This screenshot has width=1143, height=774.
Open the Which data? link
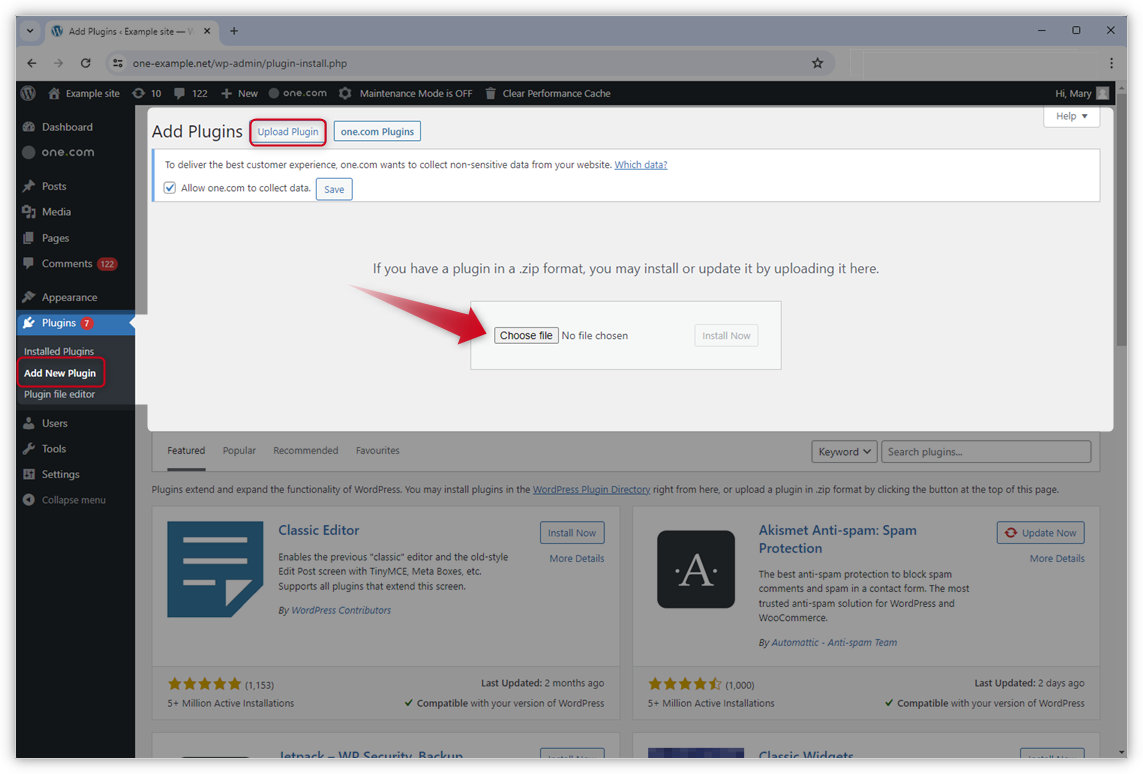pyautogui.click(x=640, y=164)
